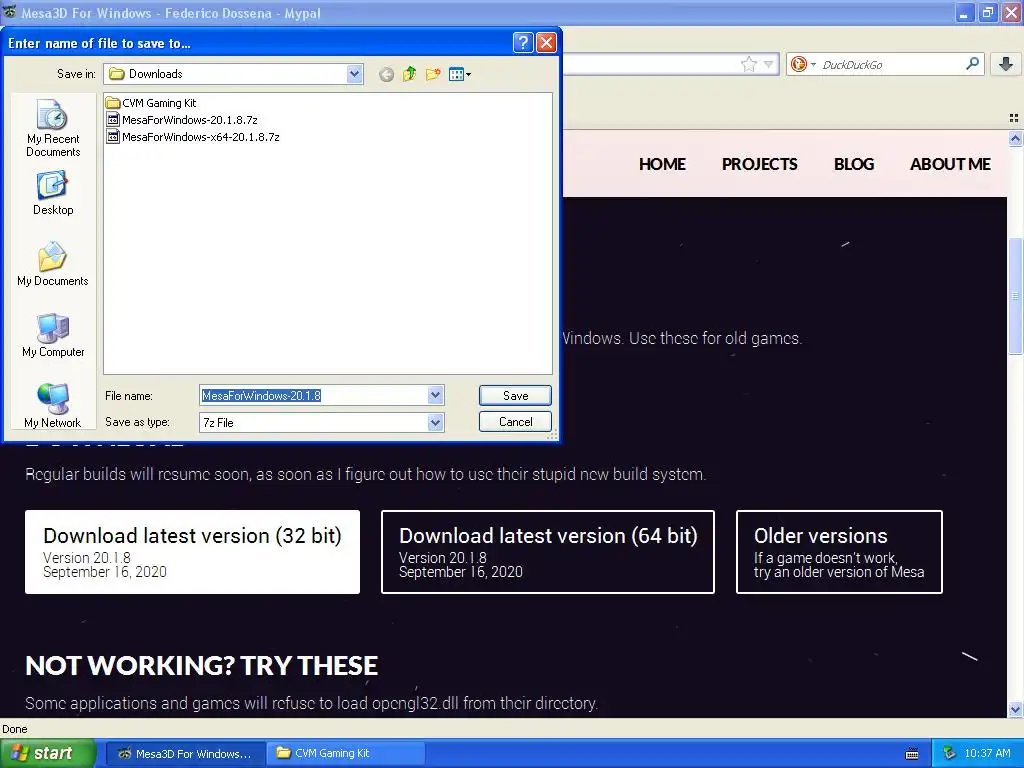Expand the Save in Downloads dropdown

(355, 74)
